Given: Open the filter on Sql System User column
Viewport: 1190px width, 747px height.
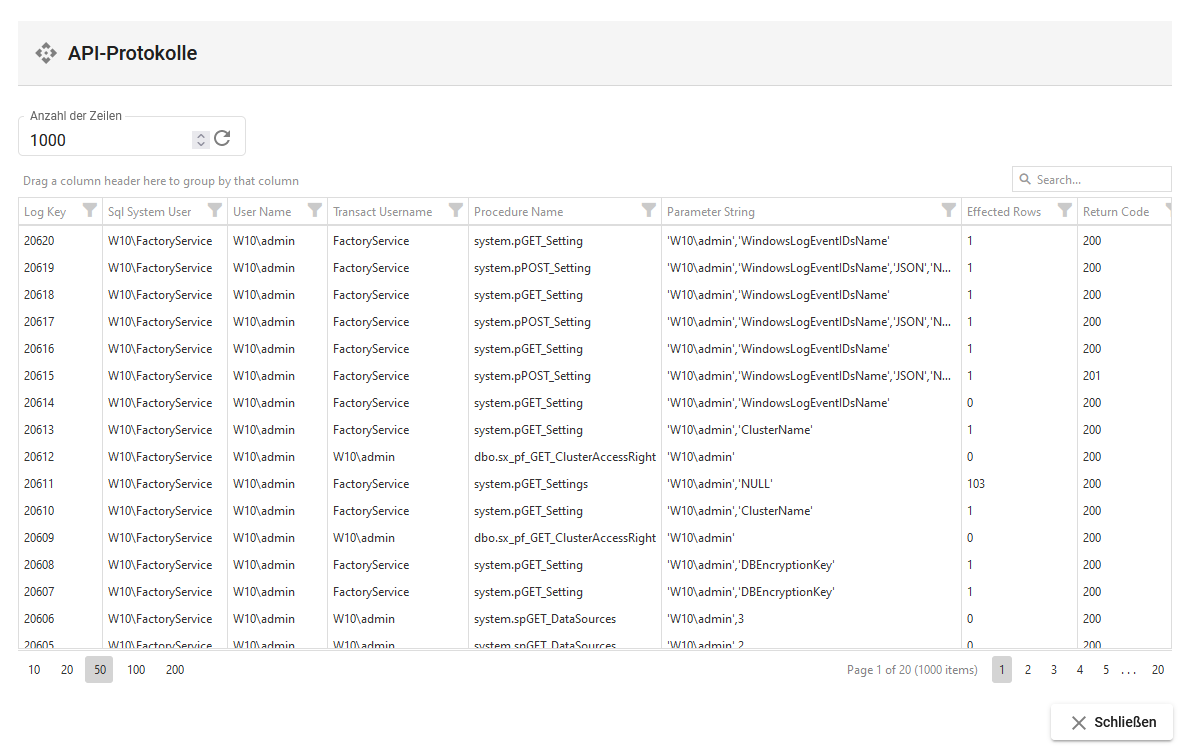Looking at the screenshot, I should (214, 211).
